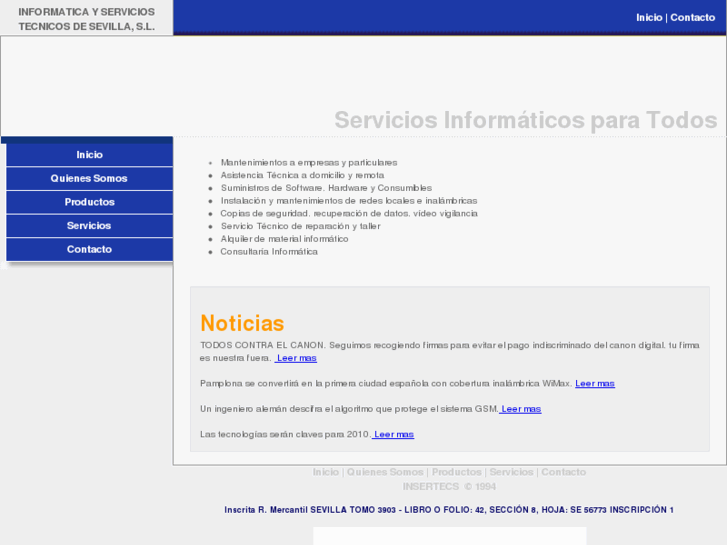Select Quienes Somos in the sidebar menu

[x=89, y=179]
